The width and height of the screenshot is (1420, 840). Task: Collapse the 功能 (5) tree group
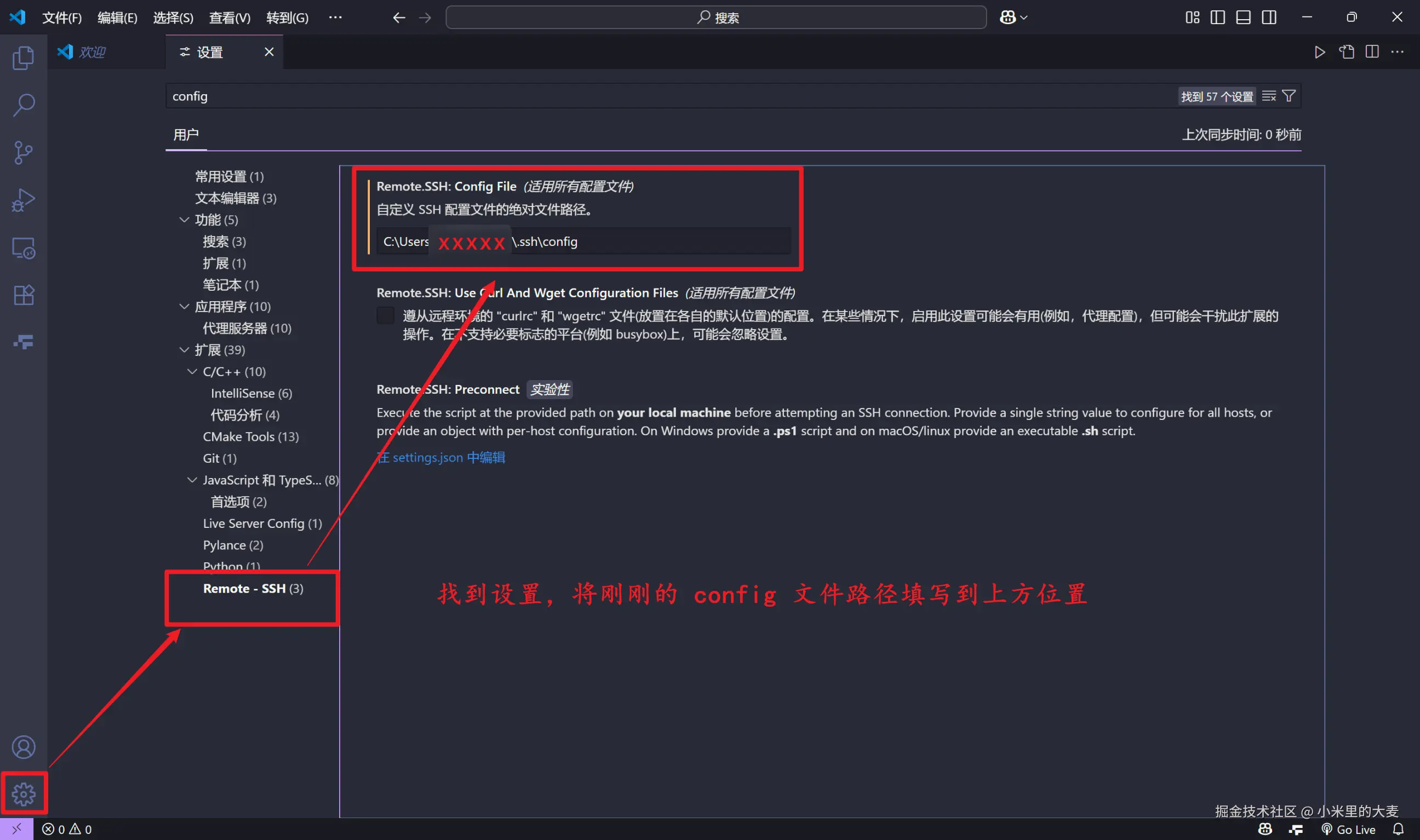click(184, 220)
